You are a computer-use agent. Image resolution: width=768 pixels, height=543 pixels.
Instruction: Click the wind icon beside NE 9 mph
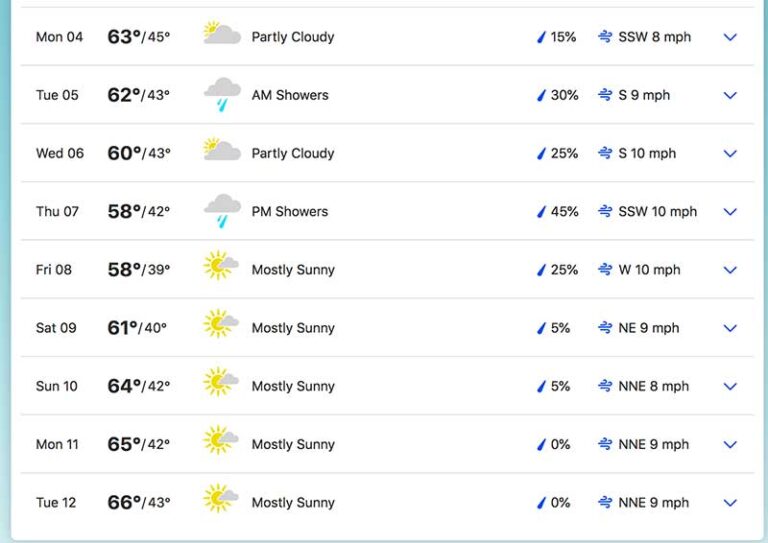(x=605, y=328)
